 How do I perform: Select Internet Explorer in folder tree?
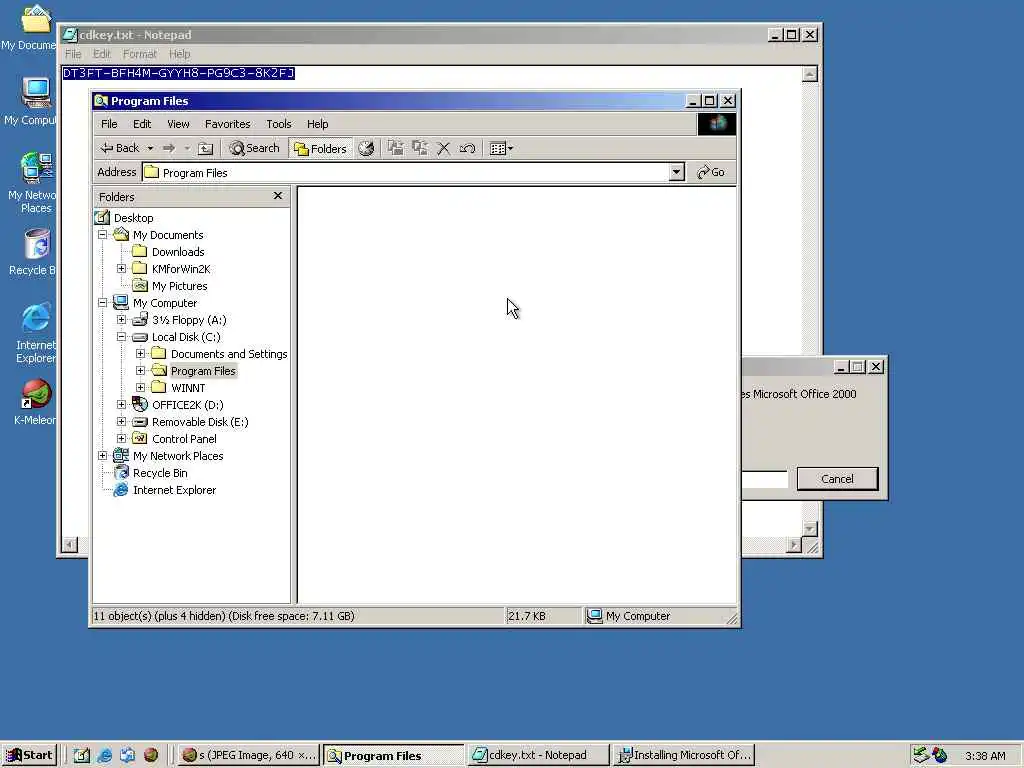174,490
